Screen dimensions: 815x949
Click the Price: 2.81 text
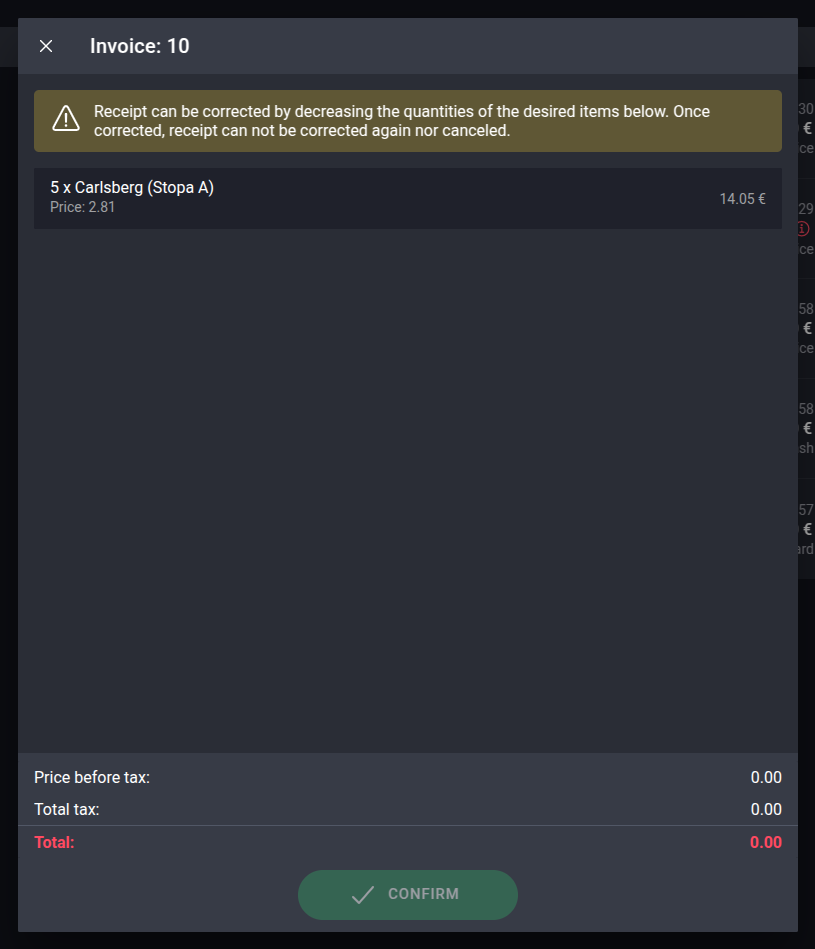[82, 207]
